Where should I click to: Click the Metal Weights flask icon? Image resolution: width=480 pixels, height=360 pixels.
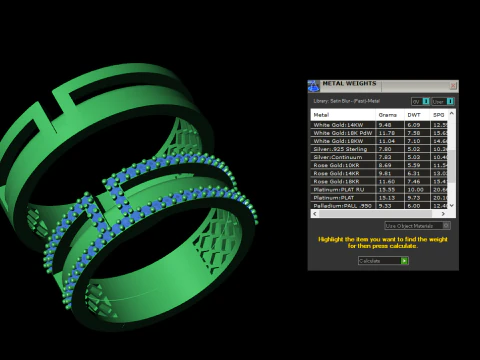click(313, 86)
